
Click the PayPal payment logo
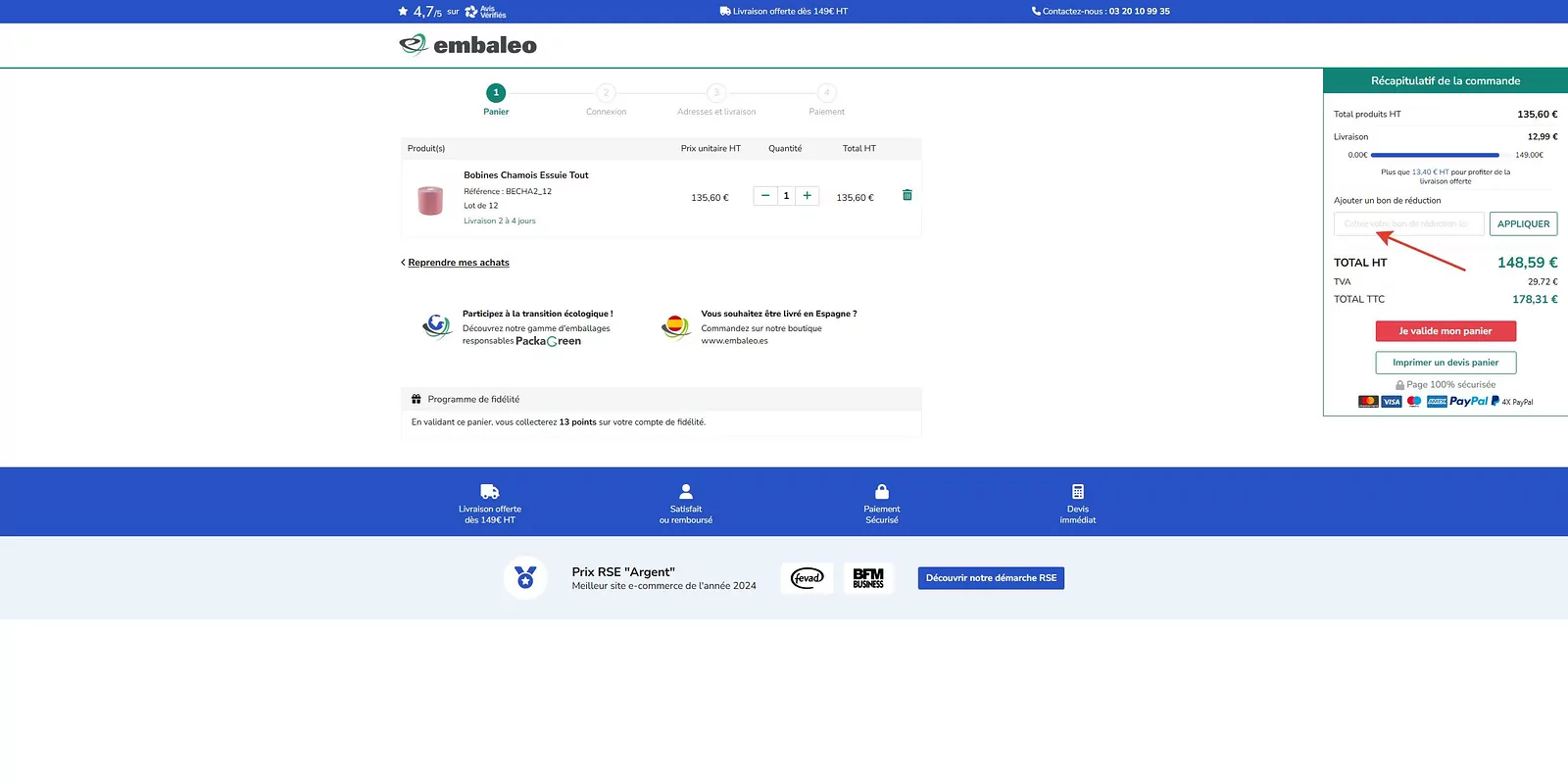coord(1469,401)
